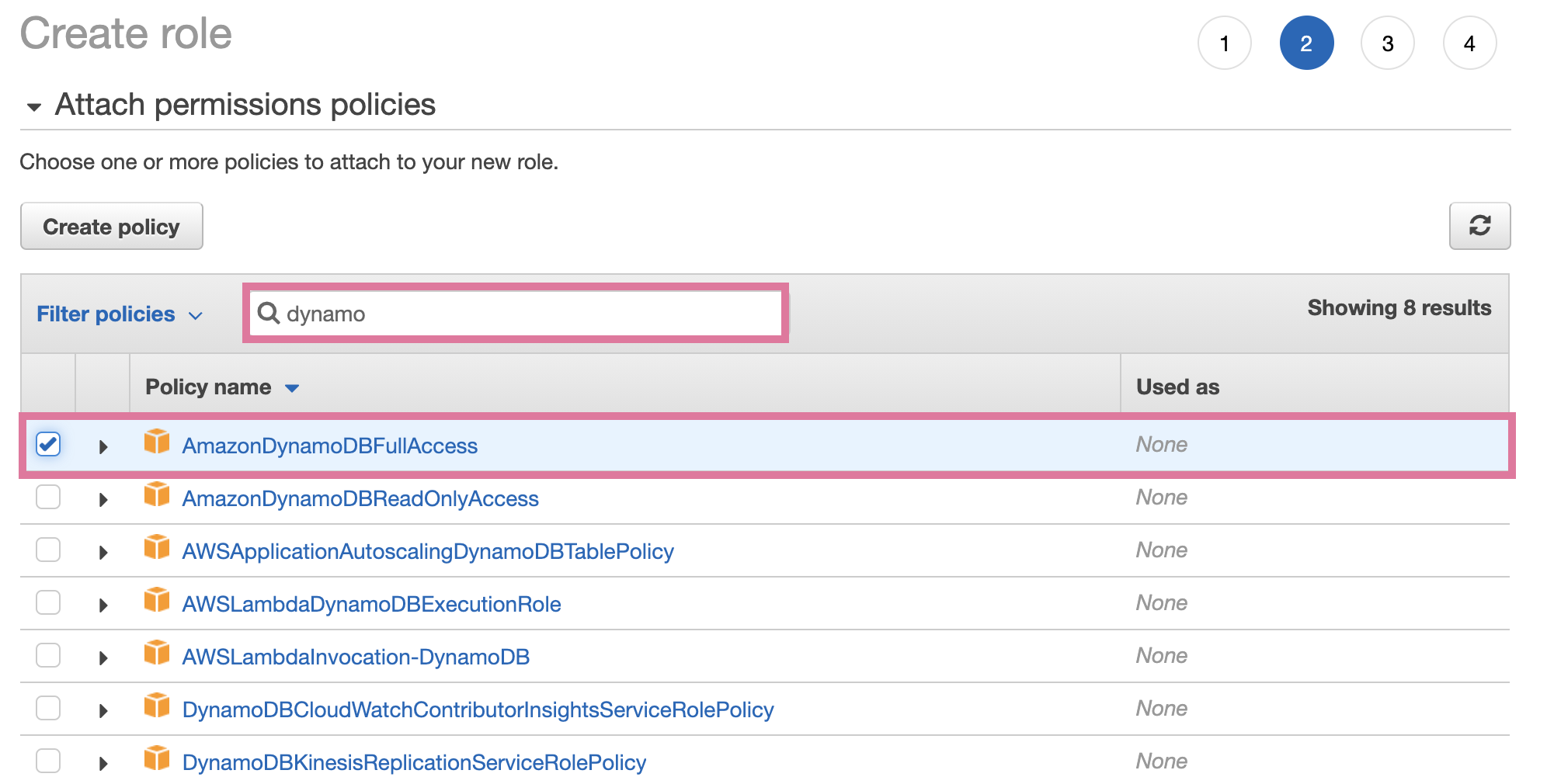The image size is (1547, 784).
Task: Check the AmazonDynamoDBReadOnlyAccess checkbox
Action: point(48,497)
